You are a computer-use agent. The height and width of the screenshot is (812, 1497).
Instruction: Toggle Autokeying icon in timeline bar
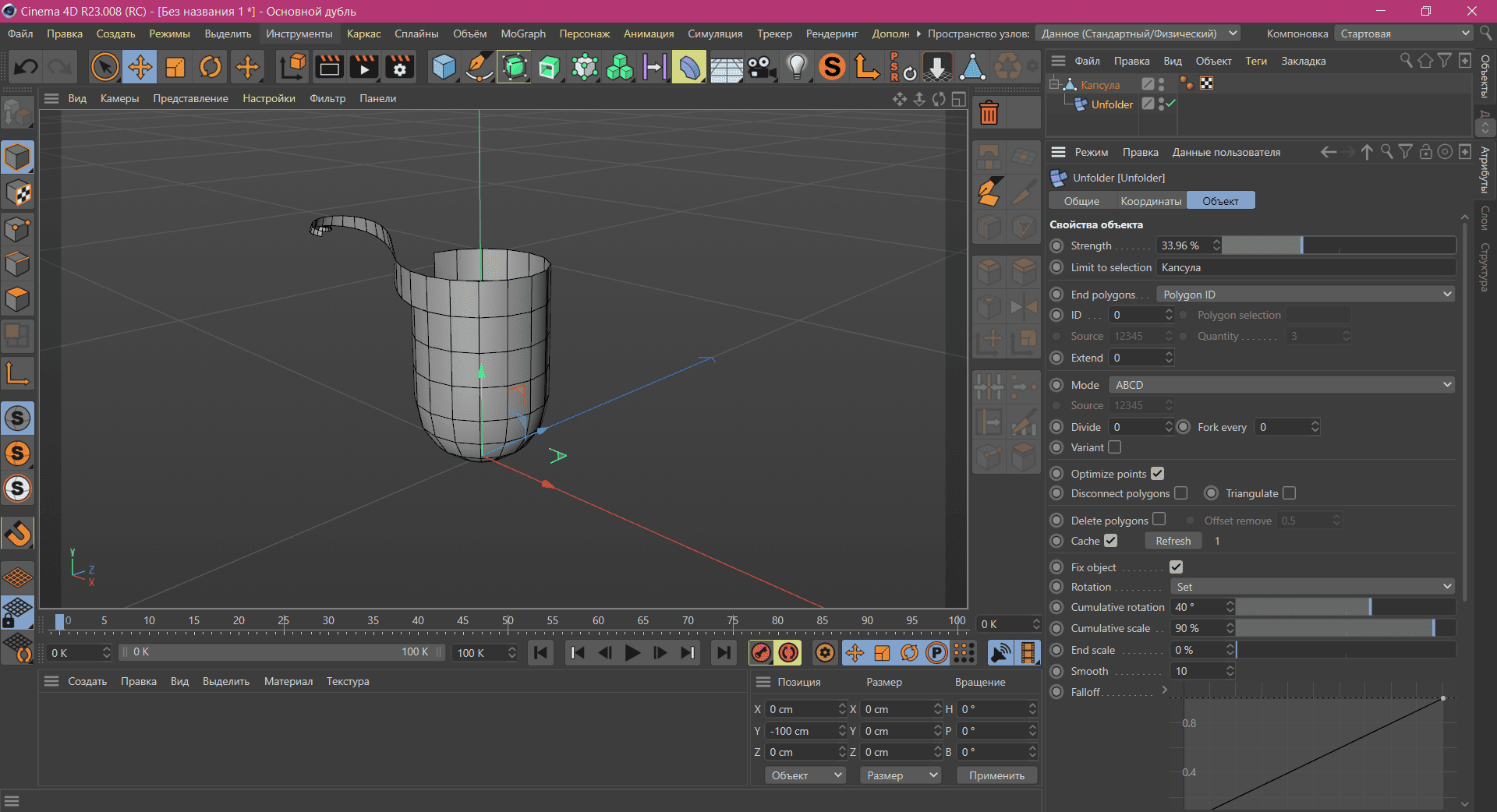click(789, 653)
